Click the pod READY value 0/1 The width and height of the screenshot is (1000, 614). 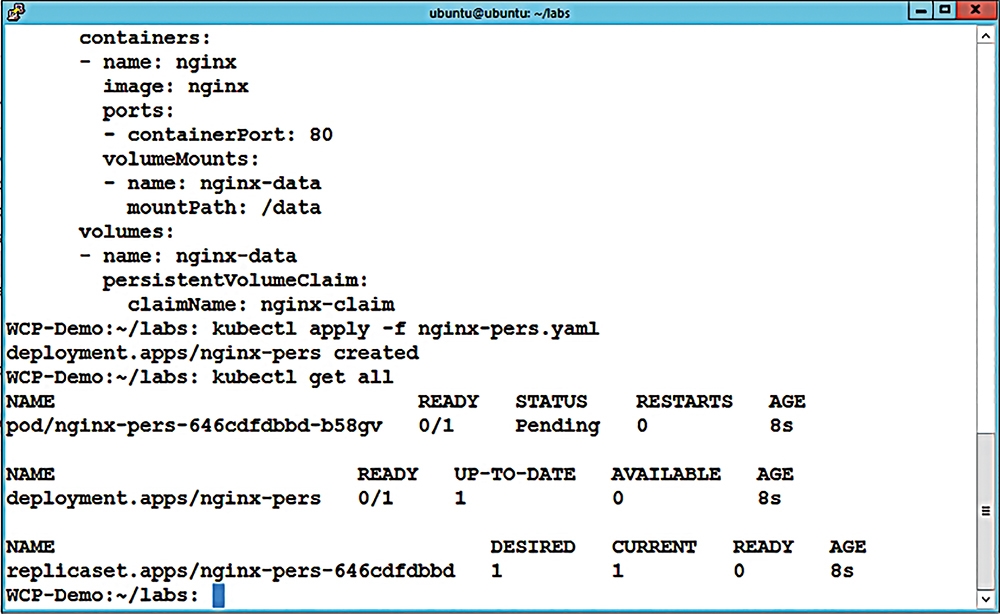point(436,426)
